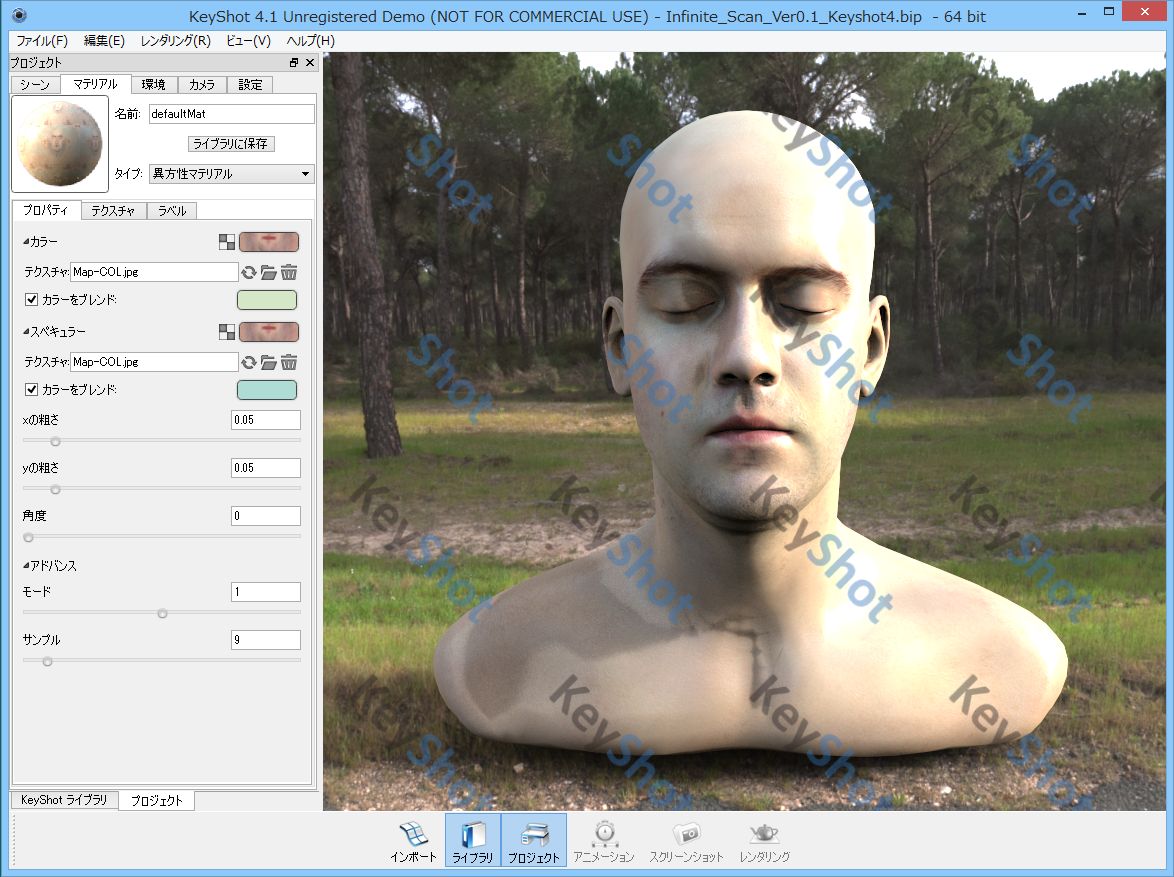
Task: Maximize the KeyShot window
Action: click(1109, 12)
